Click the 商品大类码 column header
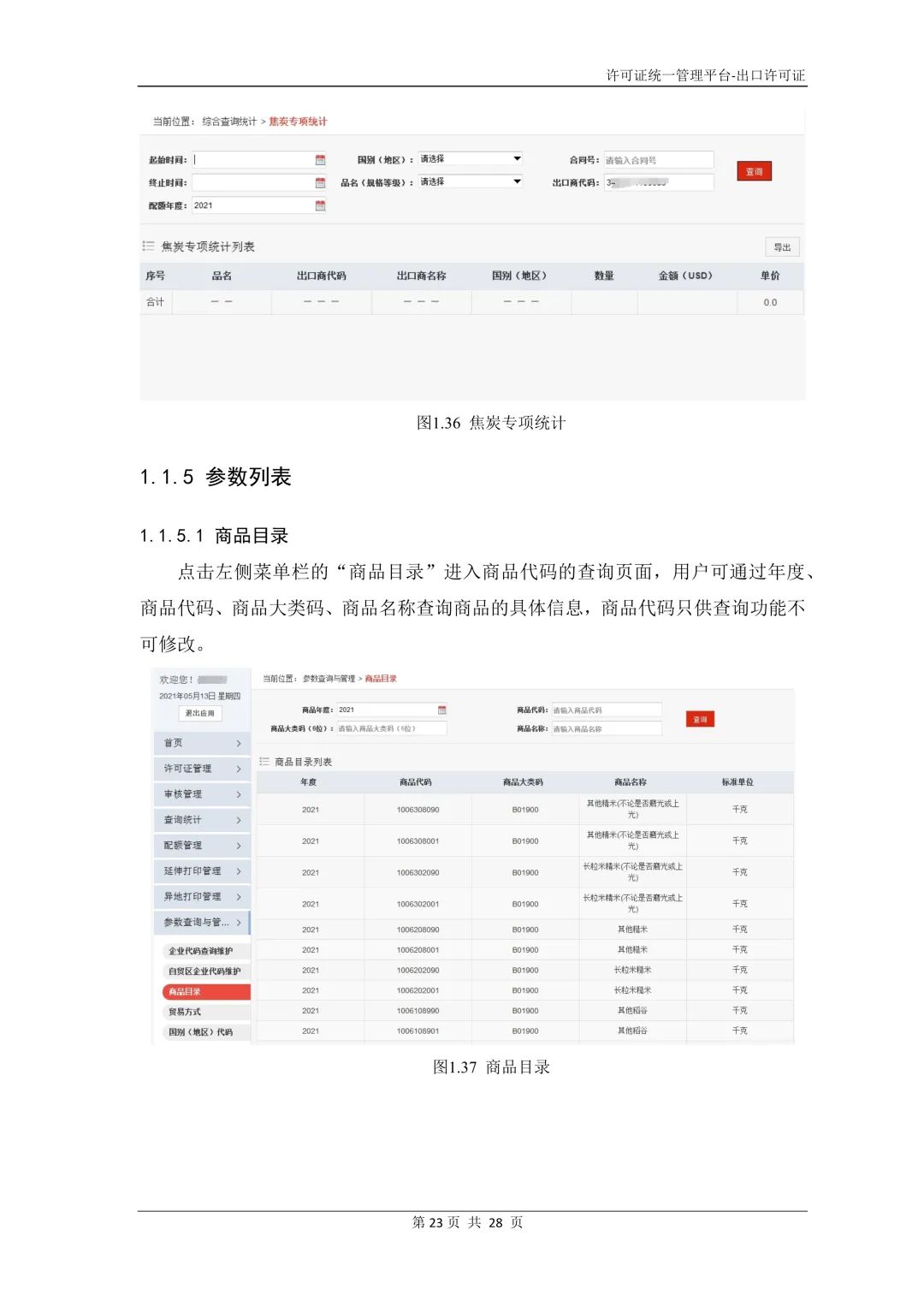This screenshot has height=1307, width=924. [x=523, y=782]
